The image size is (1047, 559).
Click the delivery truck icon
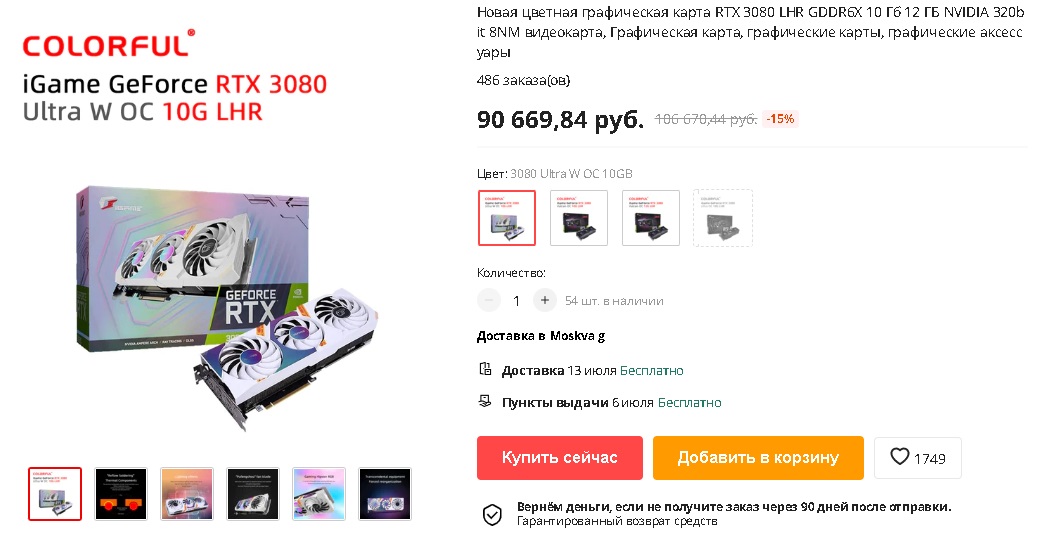point(485,369)
